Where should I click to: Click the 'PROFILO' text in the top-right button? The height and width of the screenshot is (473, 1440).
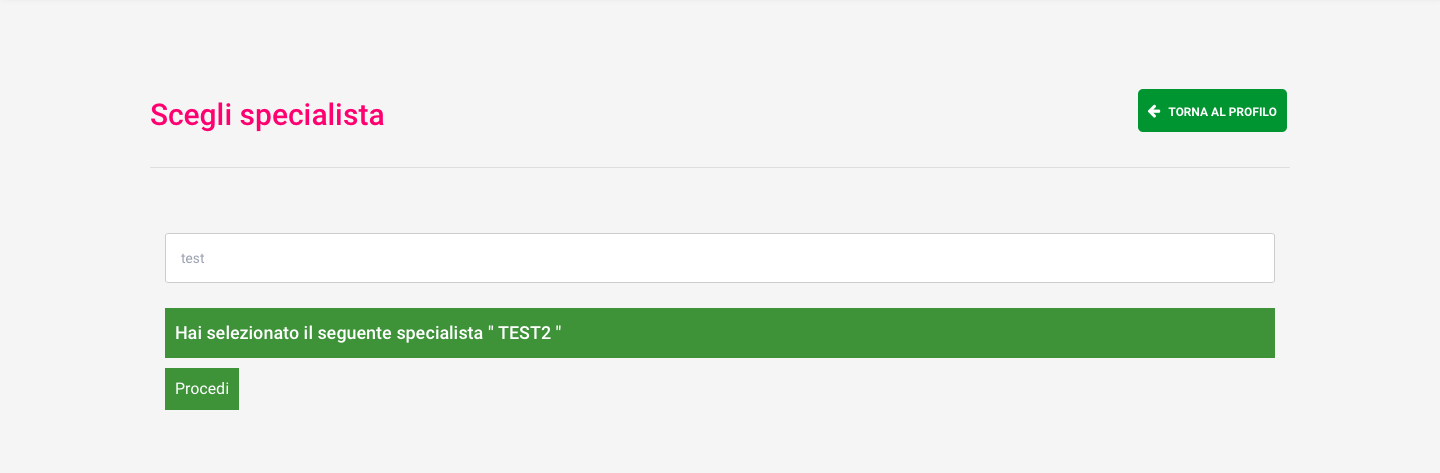tap(1252, 112)
